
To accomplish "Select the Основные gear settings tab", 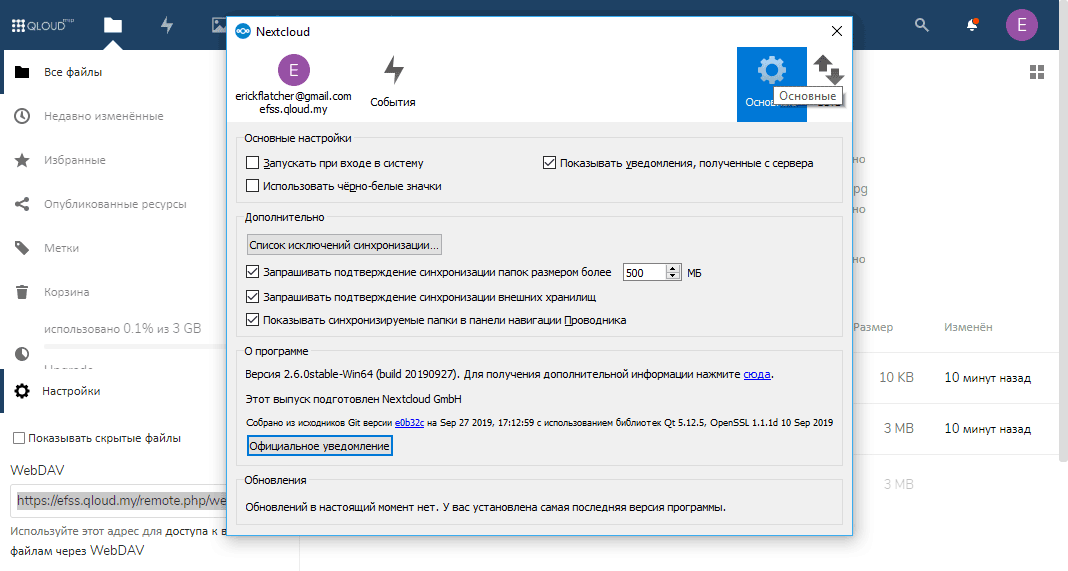I will click(772, 84).
